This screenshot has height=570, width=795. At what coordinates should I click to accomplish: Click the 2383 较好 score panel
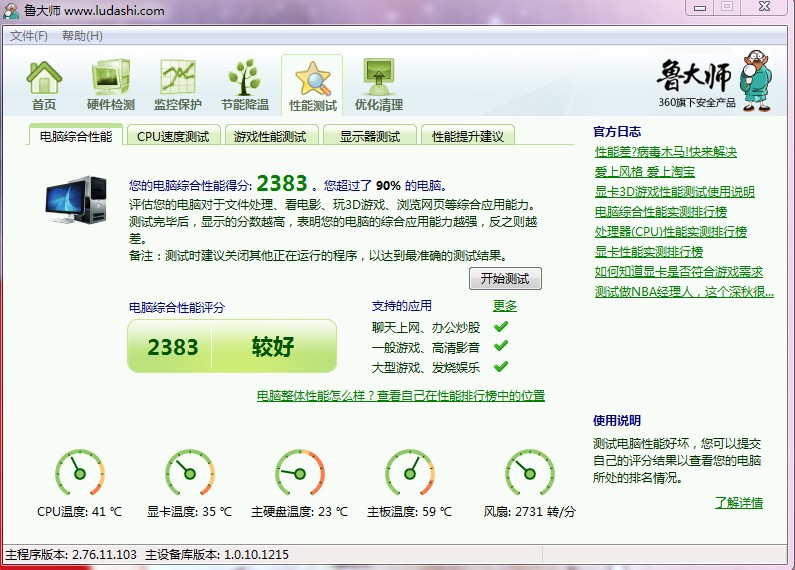click(x=232, y=346)
